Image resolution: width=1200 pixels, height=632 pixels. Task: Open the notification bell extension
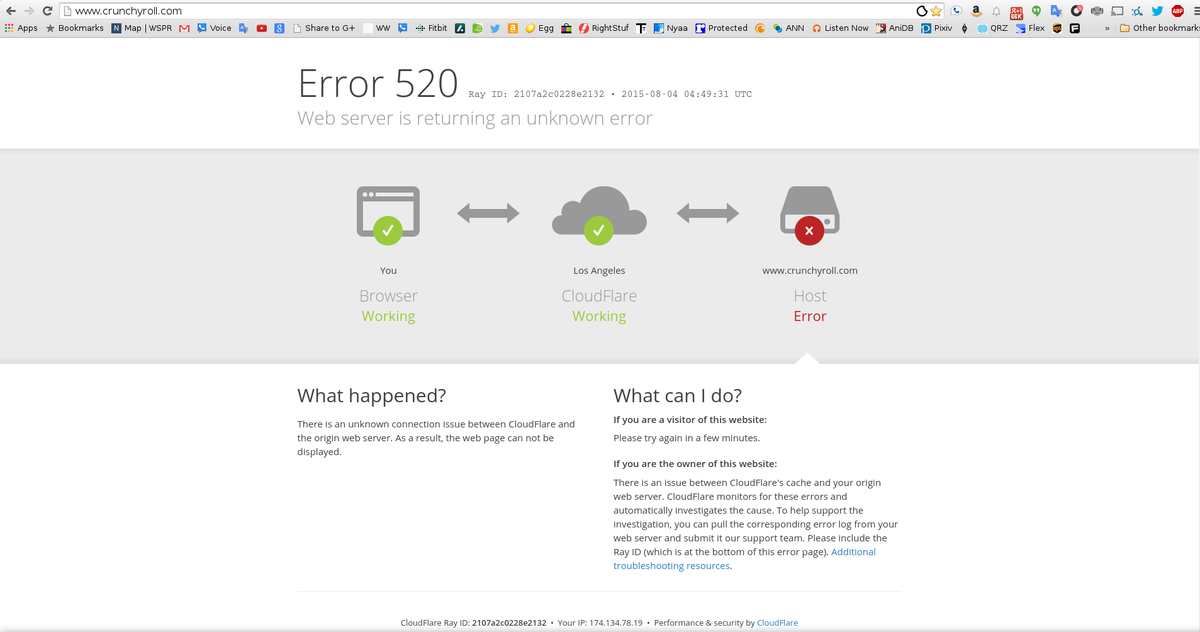click(x=996, y=11)
